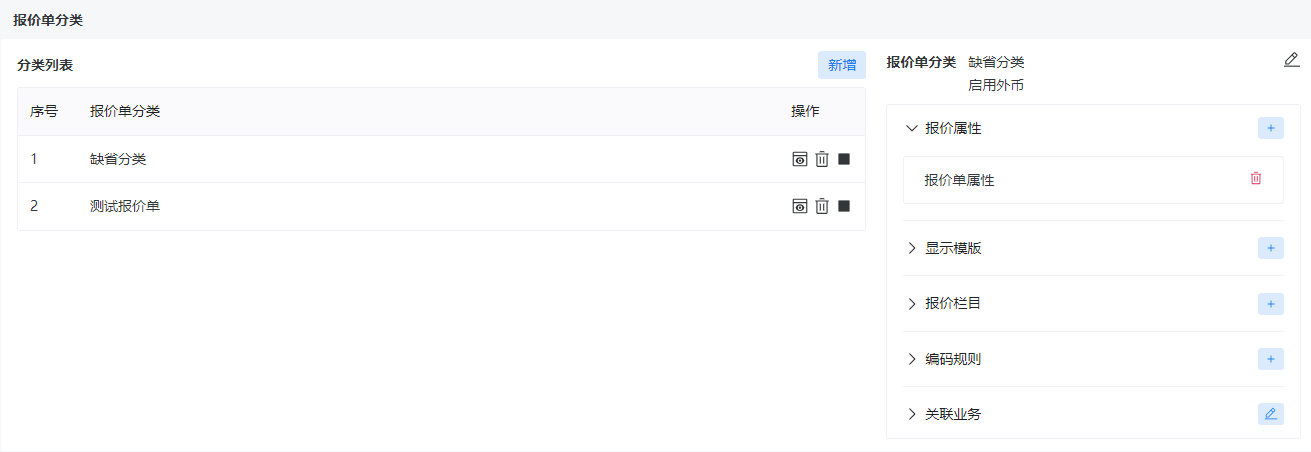This screenshot has height=452, width=1311.
Task: Preview the 测试报价单 row with eye icon
Action: click(800, 206)
